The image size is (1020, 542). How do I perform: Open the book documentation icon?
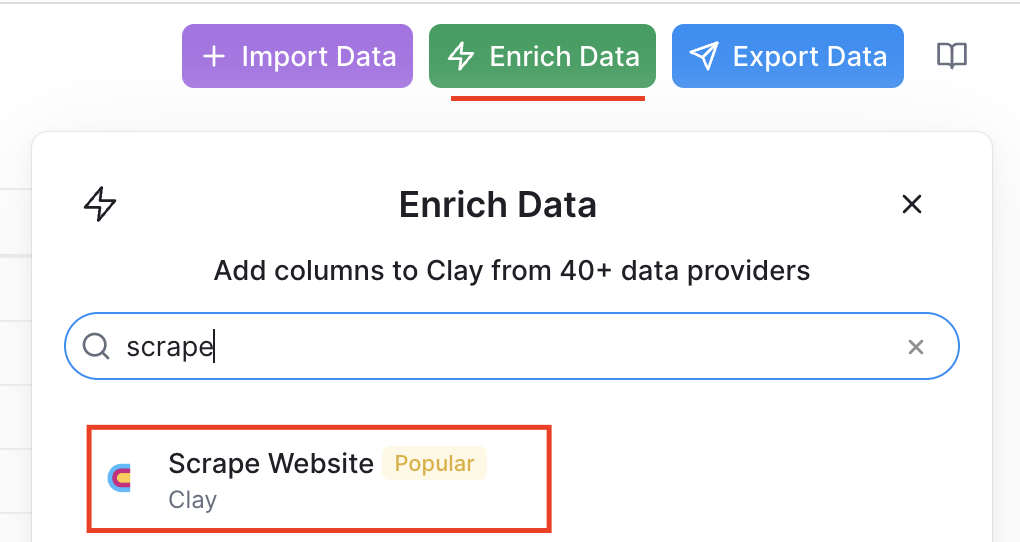pos(952,56)
